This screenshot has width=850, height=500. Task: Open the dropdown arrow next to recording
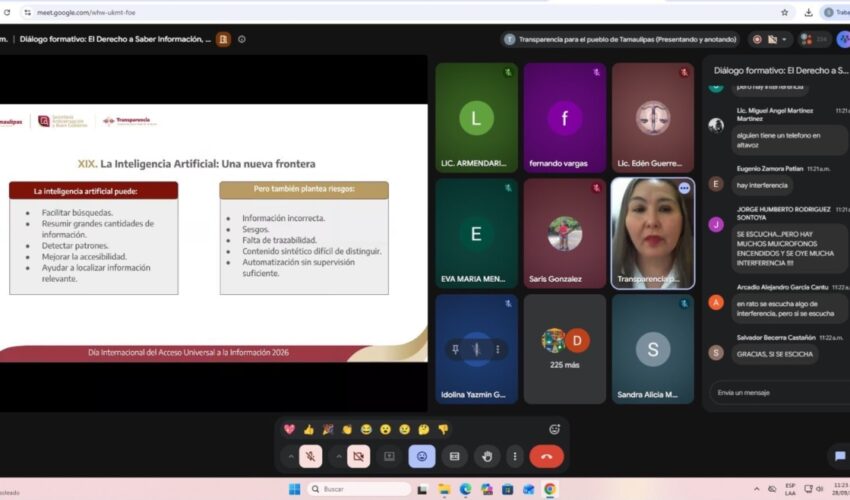click(784, 39)
